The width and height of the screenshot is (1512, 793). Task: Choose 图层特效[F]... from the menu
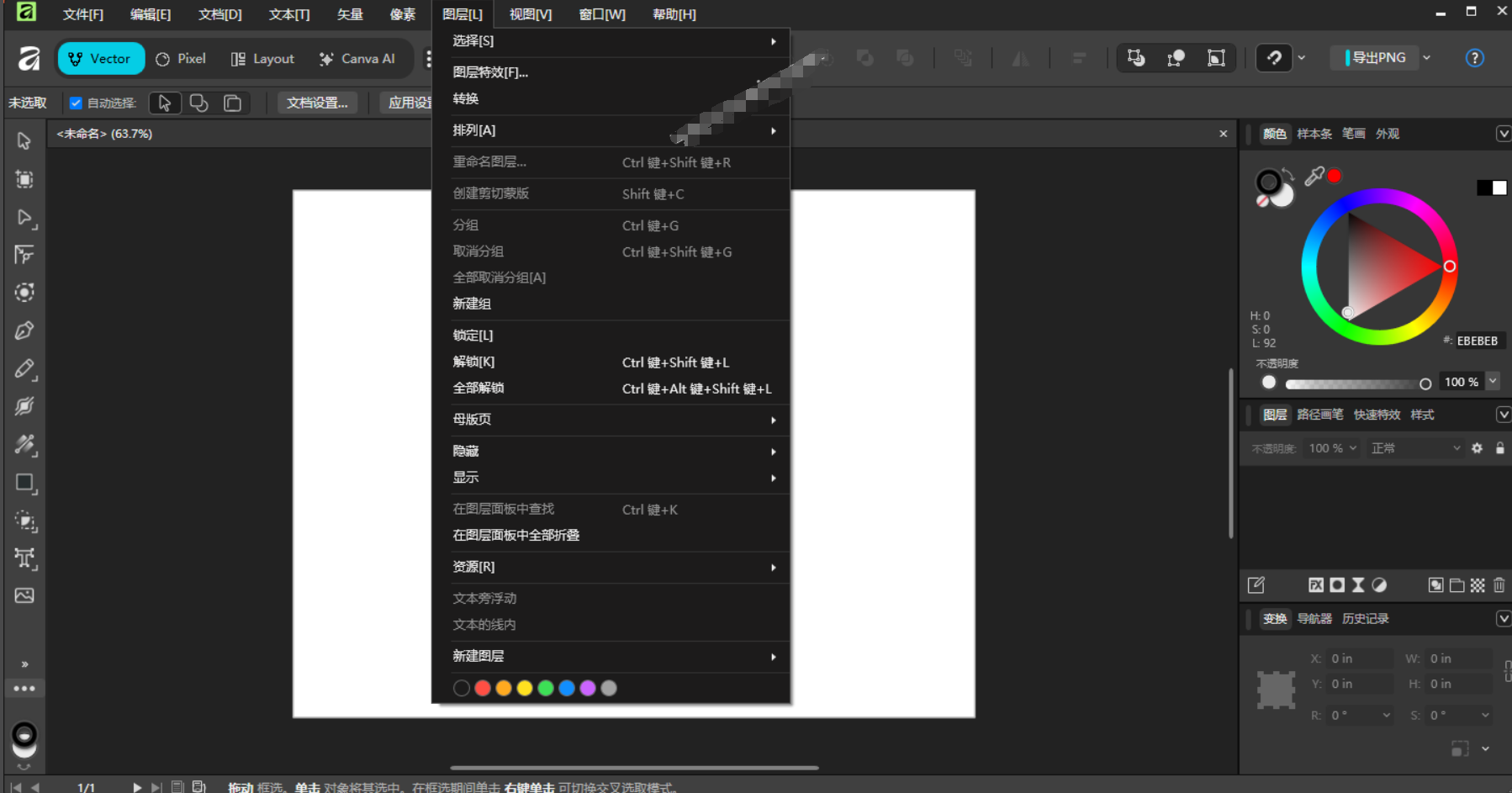click(x=611, y=72)
